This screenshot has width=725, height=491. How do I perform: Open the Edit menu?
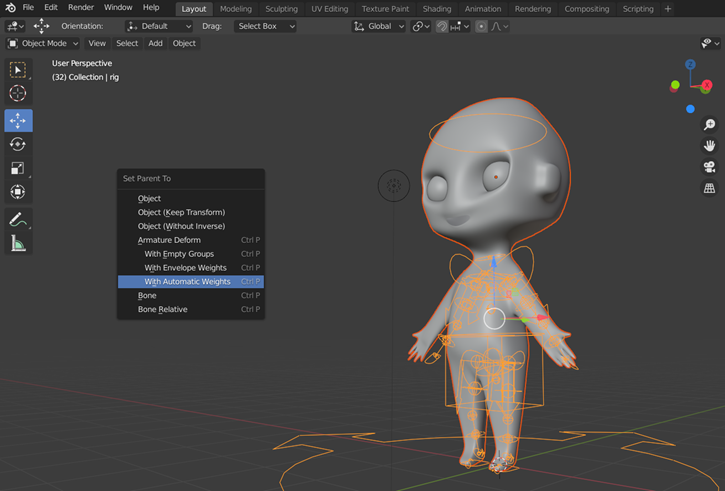pos(51,7)
